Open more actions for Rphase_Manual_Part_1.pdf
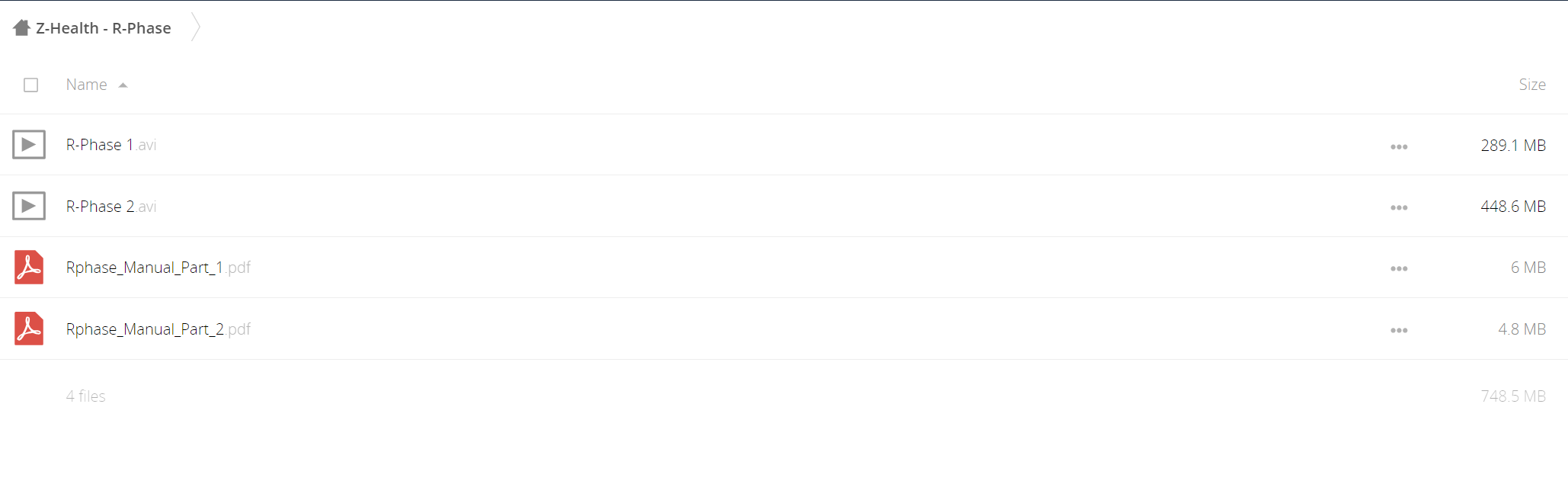The width and height of the screenshot is (1568, 497). pyautogui.click(x=1399, y=268)
